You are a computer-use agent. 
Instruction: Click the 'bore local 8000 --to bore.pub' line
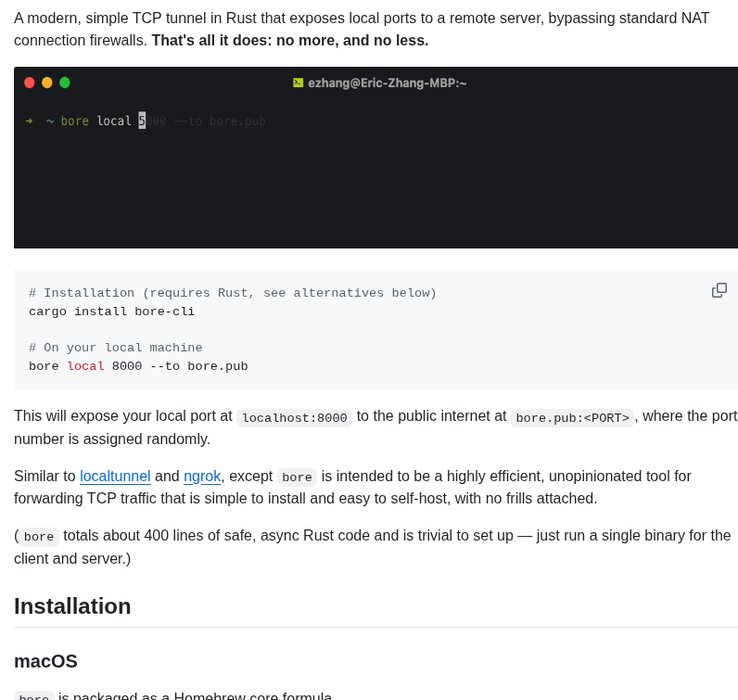138,366
